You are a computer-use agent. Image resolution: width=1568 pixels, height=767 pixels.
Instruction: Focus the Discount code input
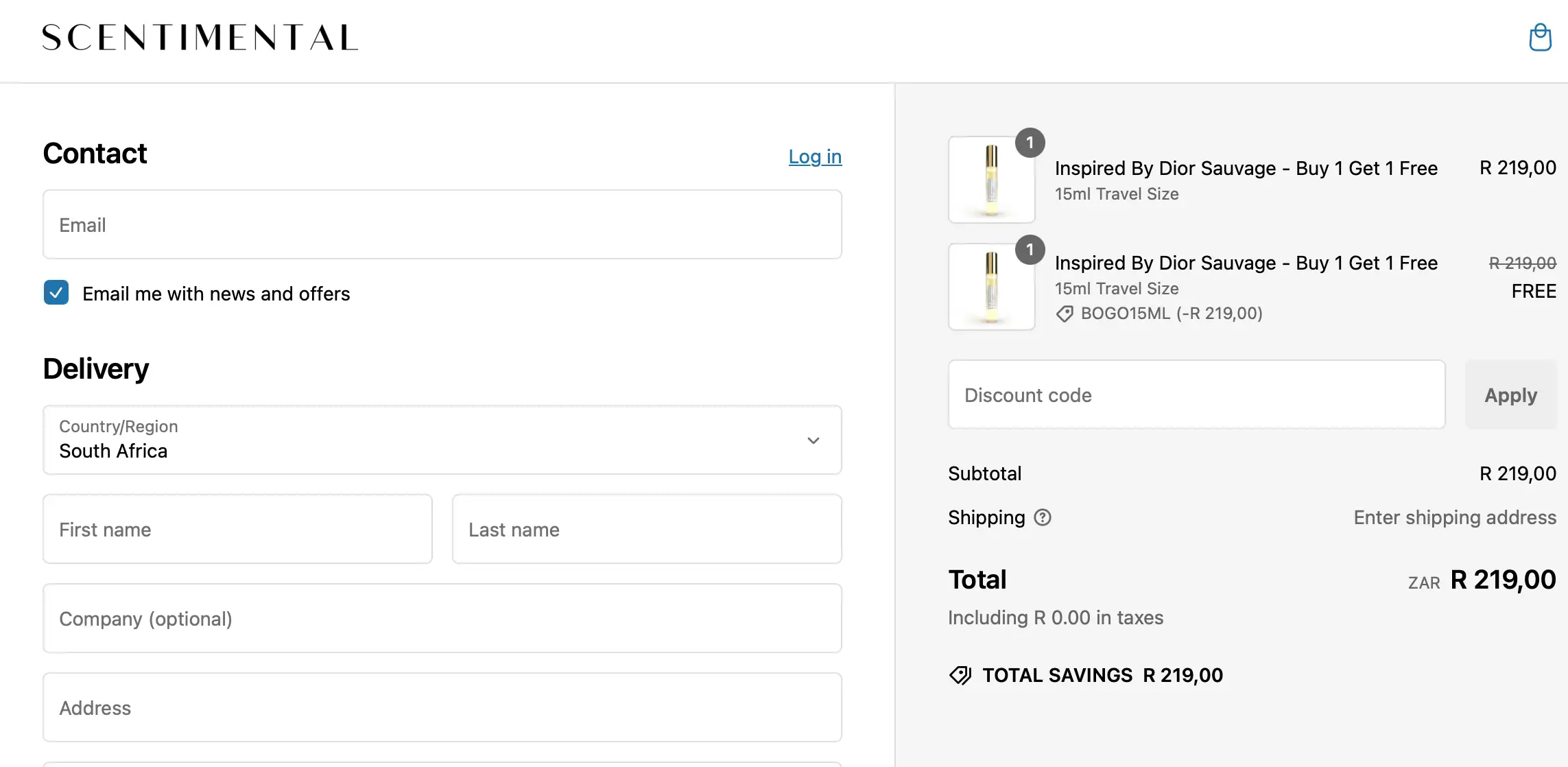click(1196, 395)
